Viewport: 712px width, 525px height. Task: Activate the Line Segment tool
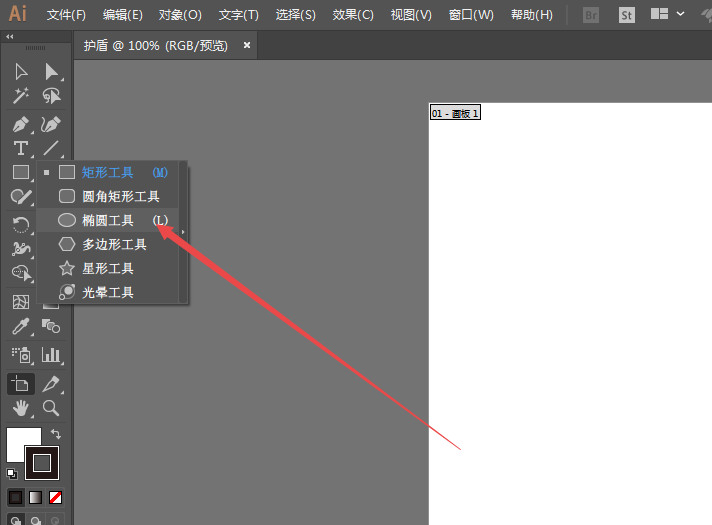pos(51,148)
